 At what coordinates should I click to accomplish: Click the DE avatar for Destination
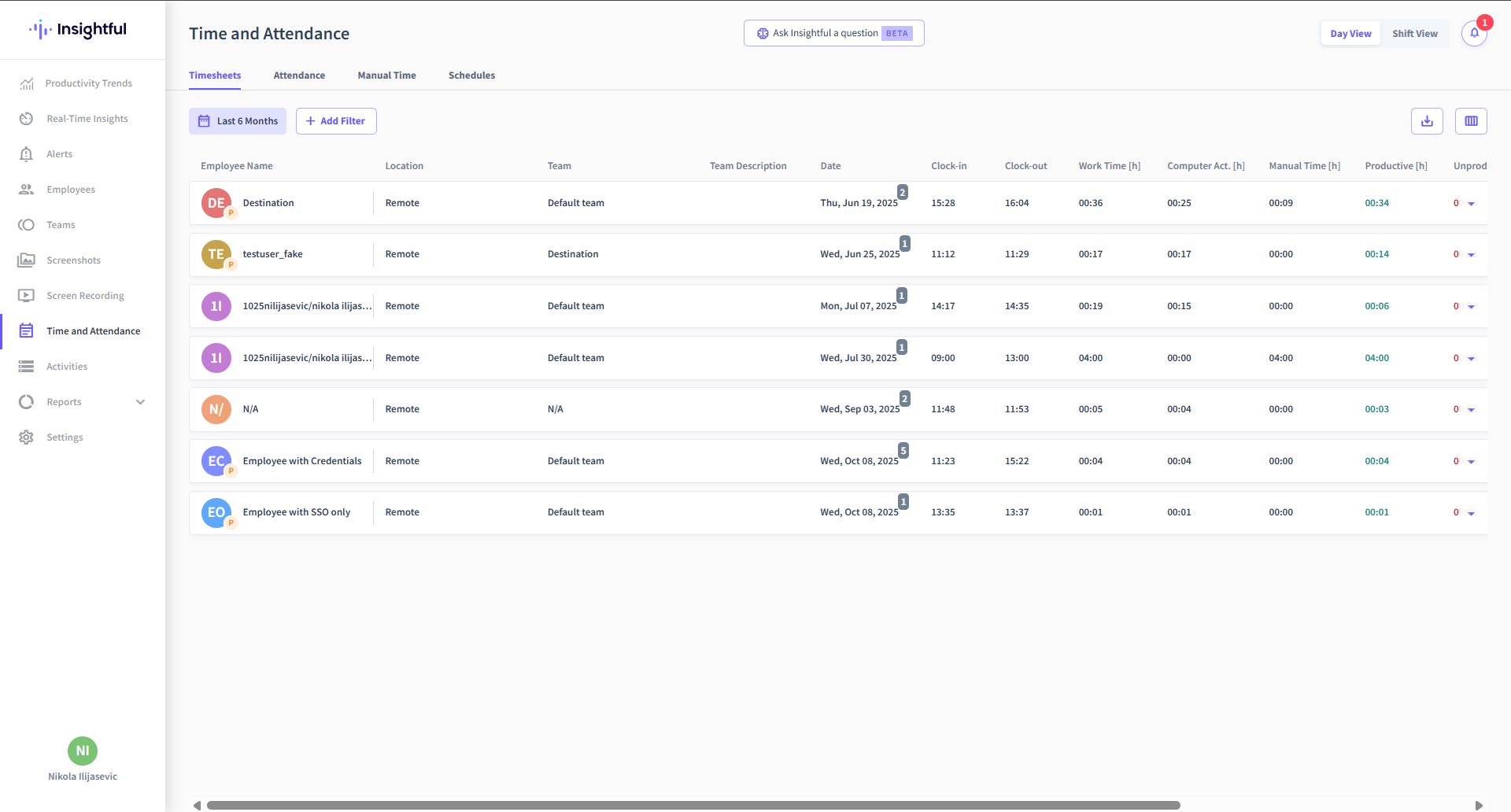click(x=216, y=203)
